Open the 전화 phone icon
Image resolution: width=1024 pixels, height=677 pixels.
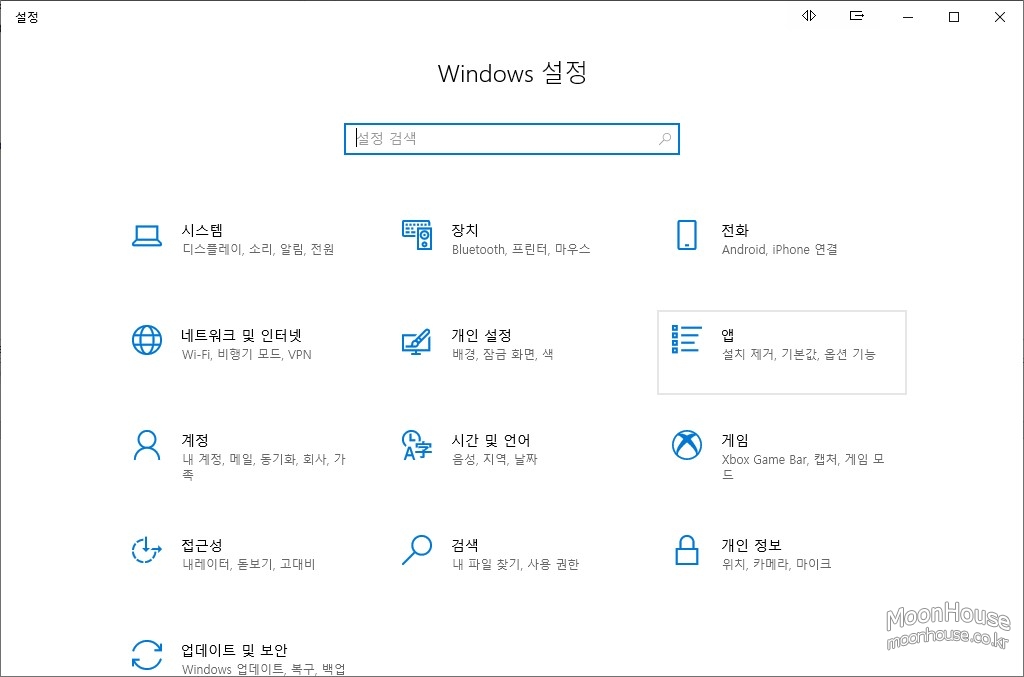[x=686, y=235]
